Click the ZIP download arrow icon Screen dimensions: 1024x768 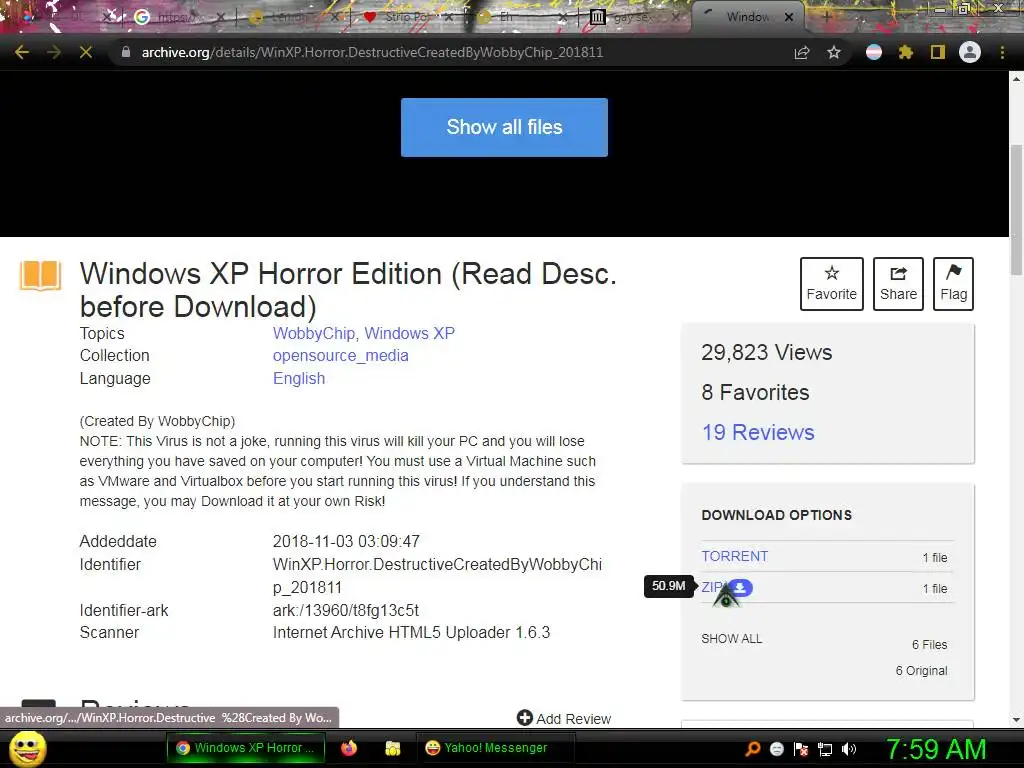740,588
